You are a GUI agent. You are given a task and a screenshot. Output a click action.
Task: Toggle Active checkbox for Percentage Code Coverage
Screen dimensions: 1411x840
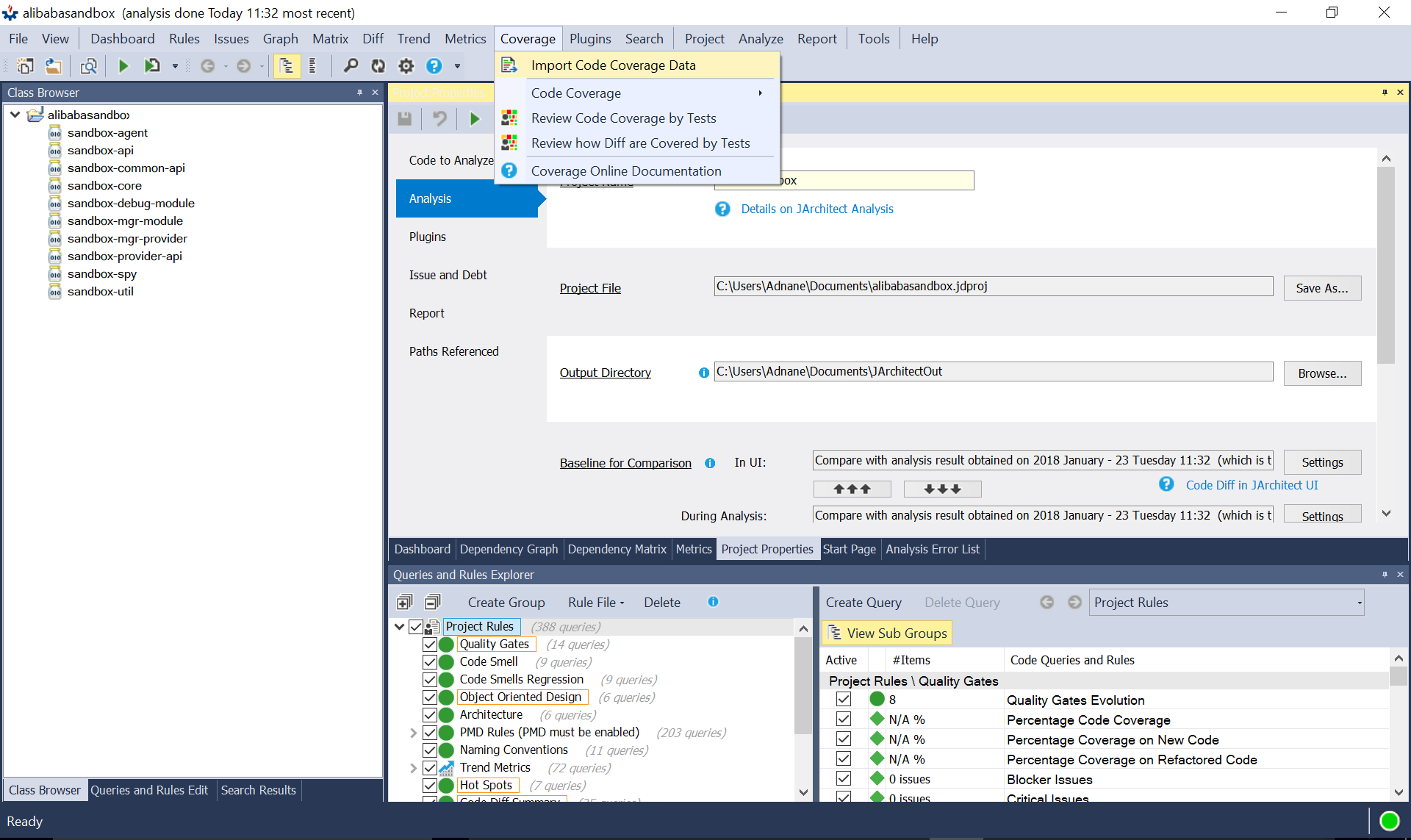click(844, 719)
